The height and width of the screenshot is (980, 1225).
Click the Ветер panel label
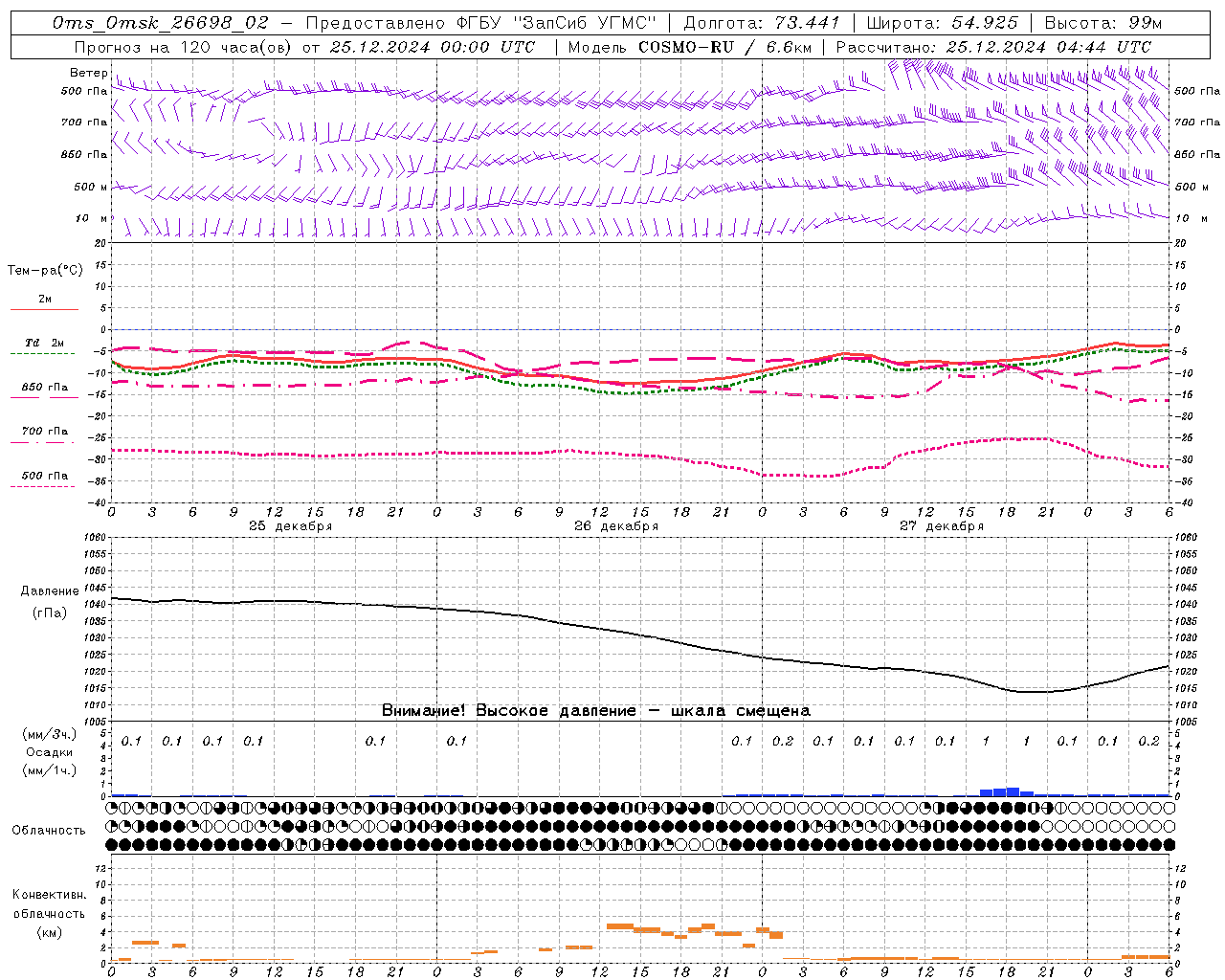[x=88, y=73]
